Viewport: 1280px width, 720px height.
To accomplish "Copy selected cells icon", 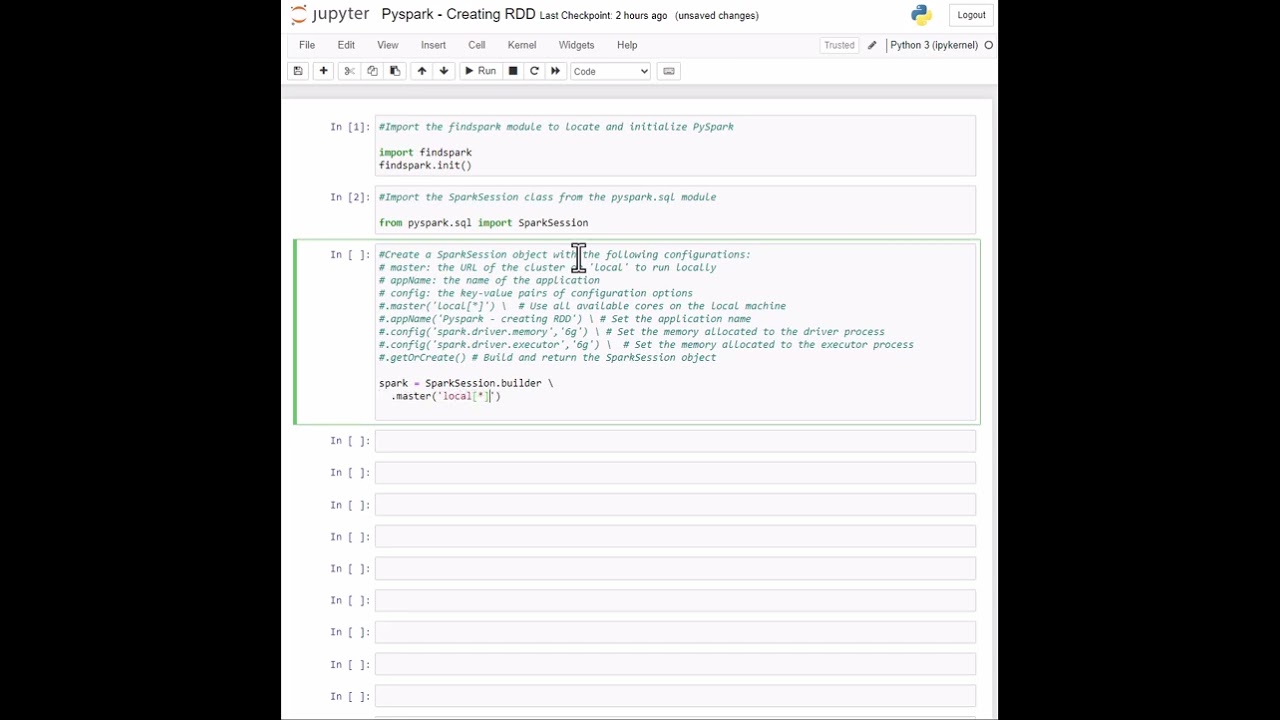I will (372, 71).
